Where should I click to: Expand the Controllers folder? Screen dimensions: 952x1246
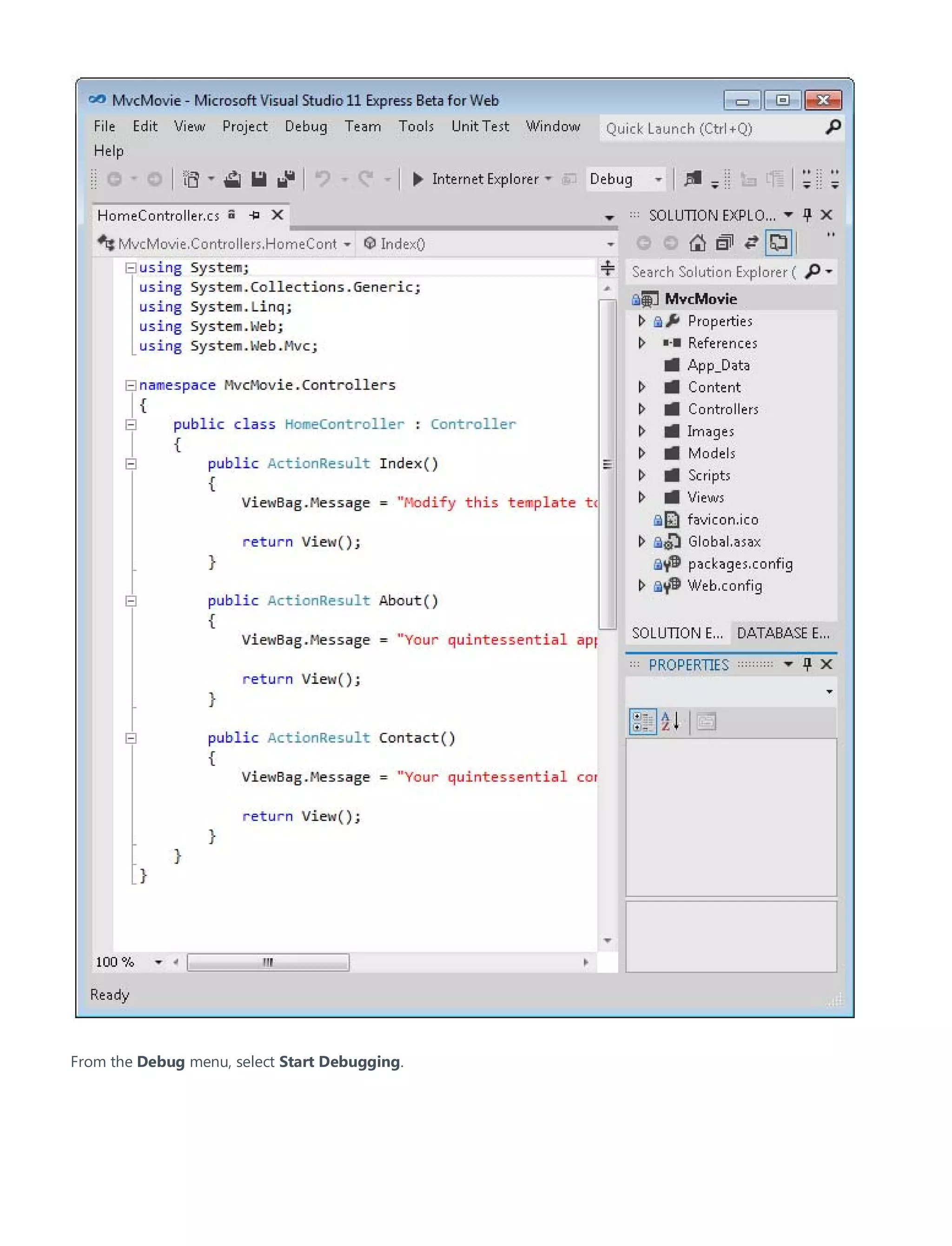pos(641,409)
